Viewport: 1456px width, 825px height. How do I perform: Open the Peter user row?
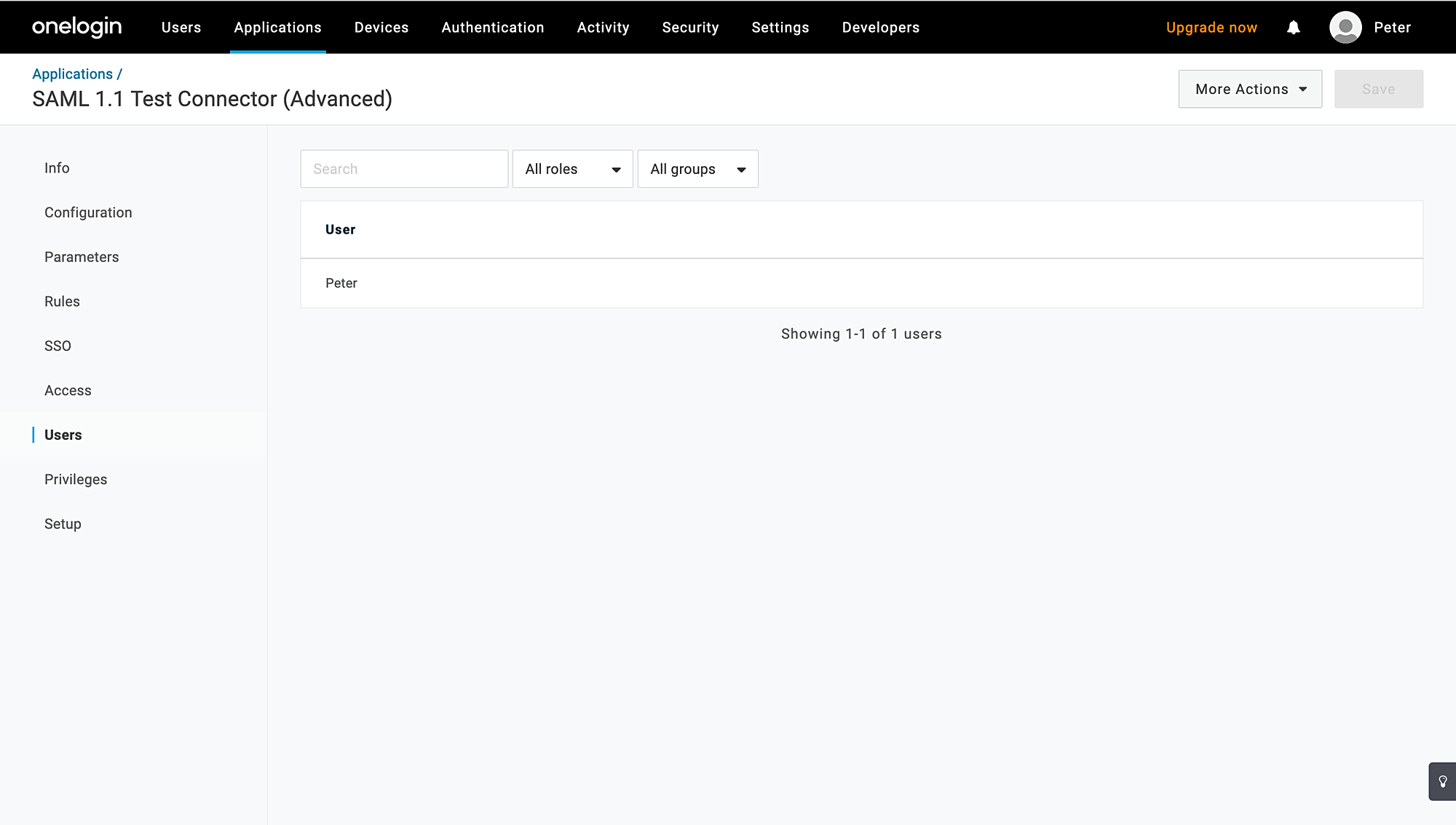[x=341, y=283]
